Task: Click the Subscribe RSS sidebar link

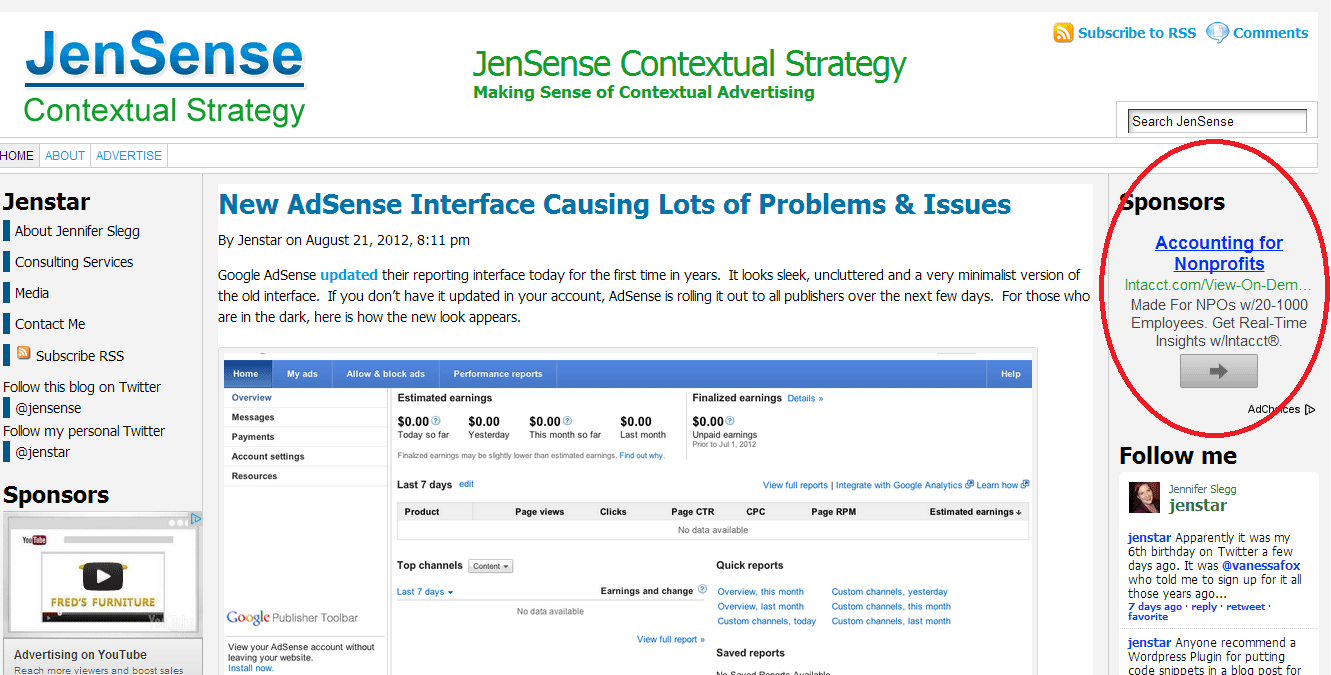Action: tap(80, 356)
